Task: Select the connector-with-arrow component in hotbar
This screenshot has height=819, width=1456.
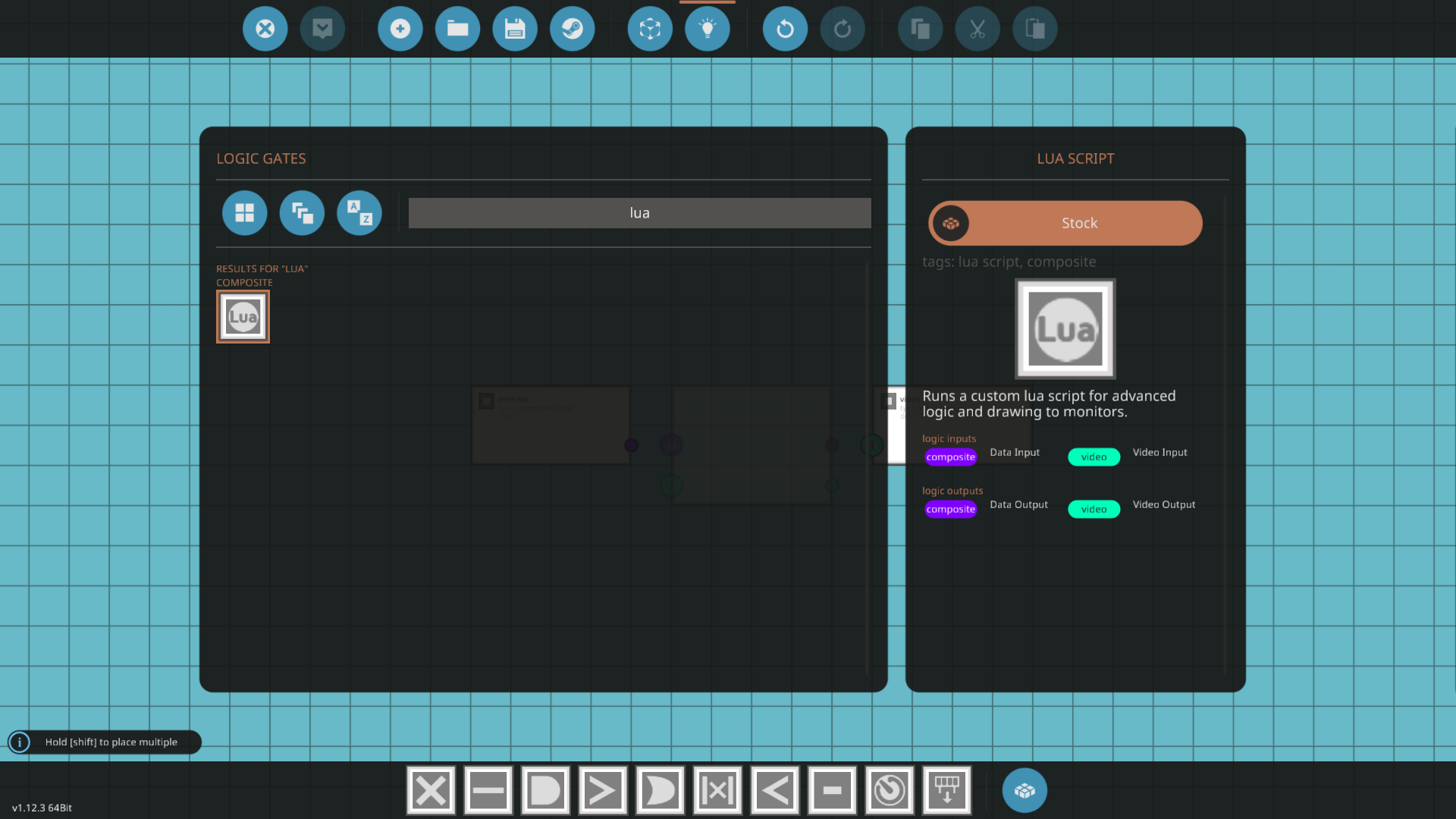Action: 947,791
